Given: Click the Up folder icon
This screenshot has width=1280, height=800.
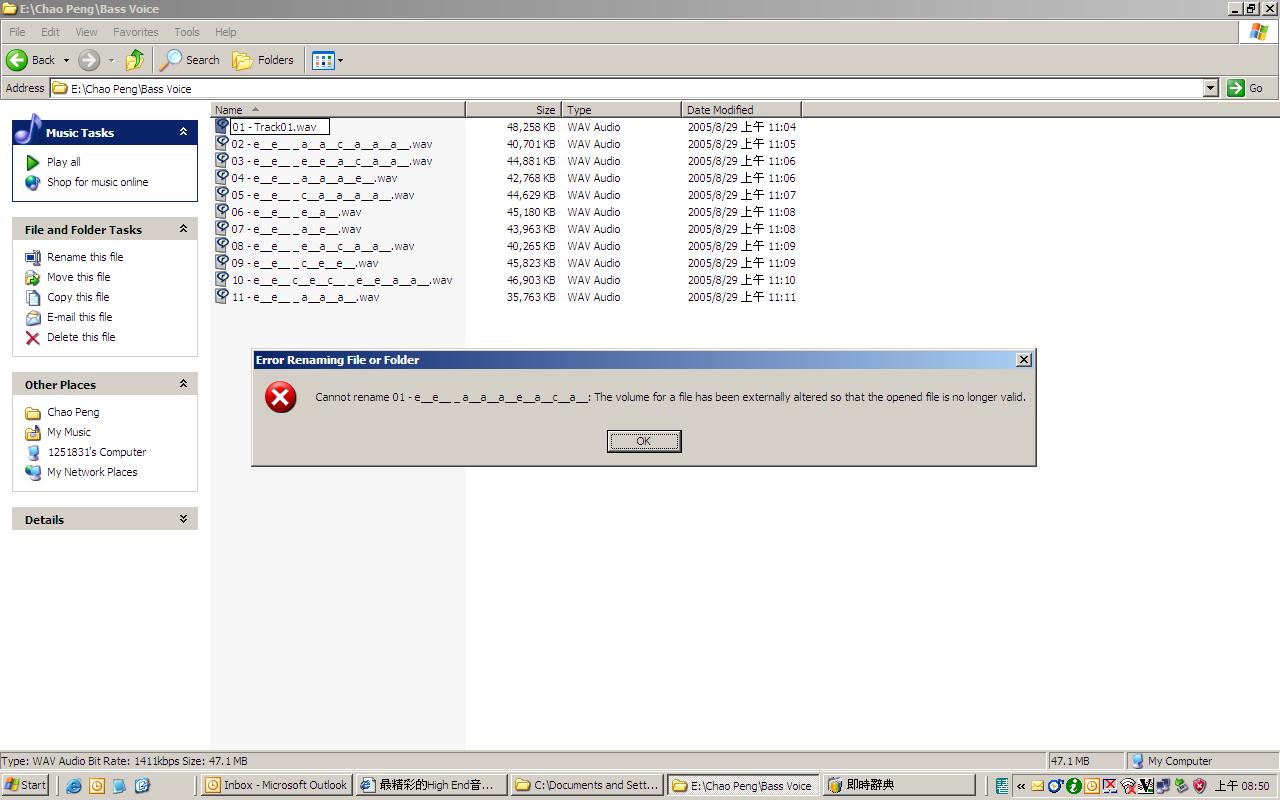Looking at the screenshot, I should click(135, 60).
